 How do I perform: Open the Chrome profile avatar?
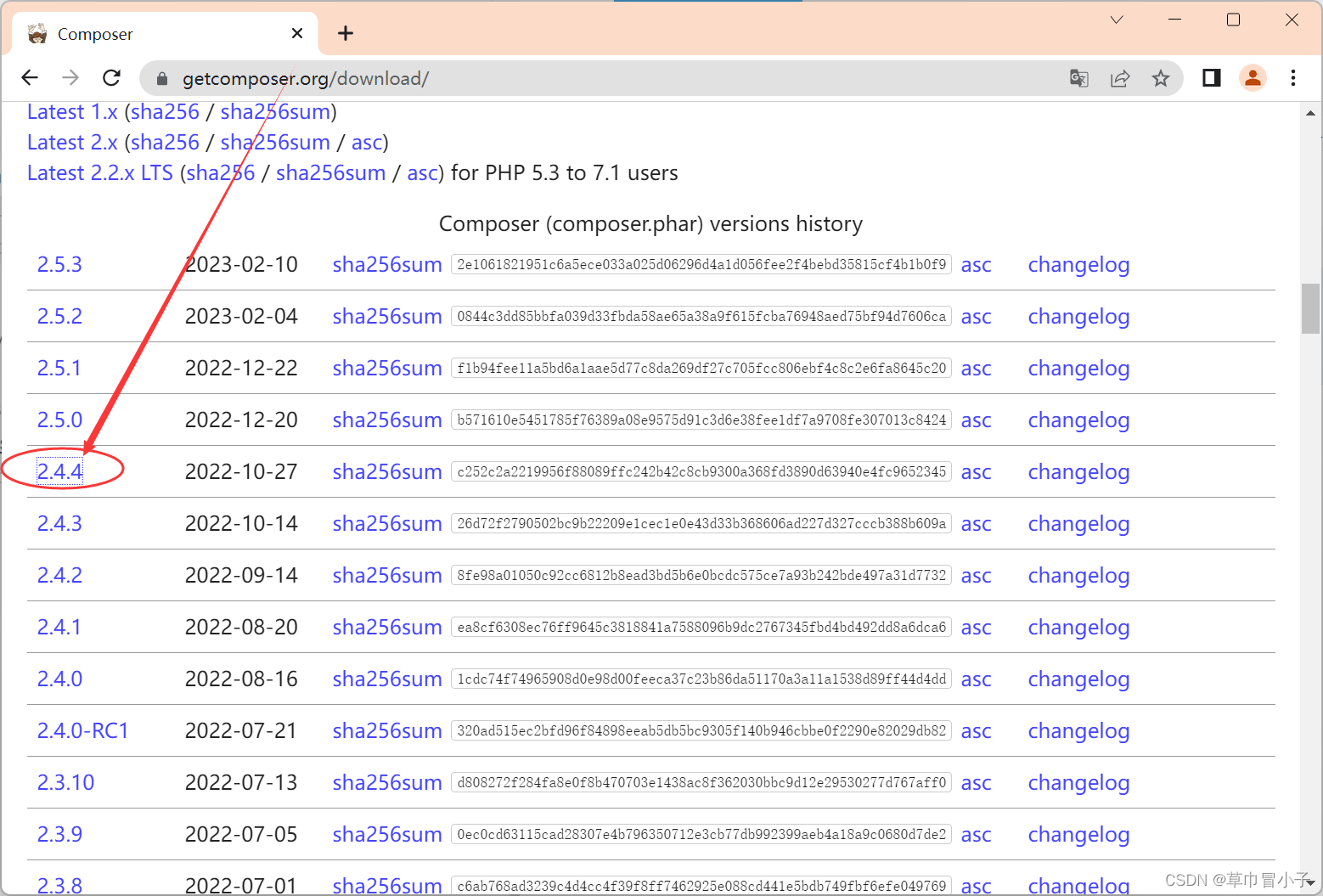(x=1253, y=78)
